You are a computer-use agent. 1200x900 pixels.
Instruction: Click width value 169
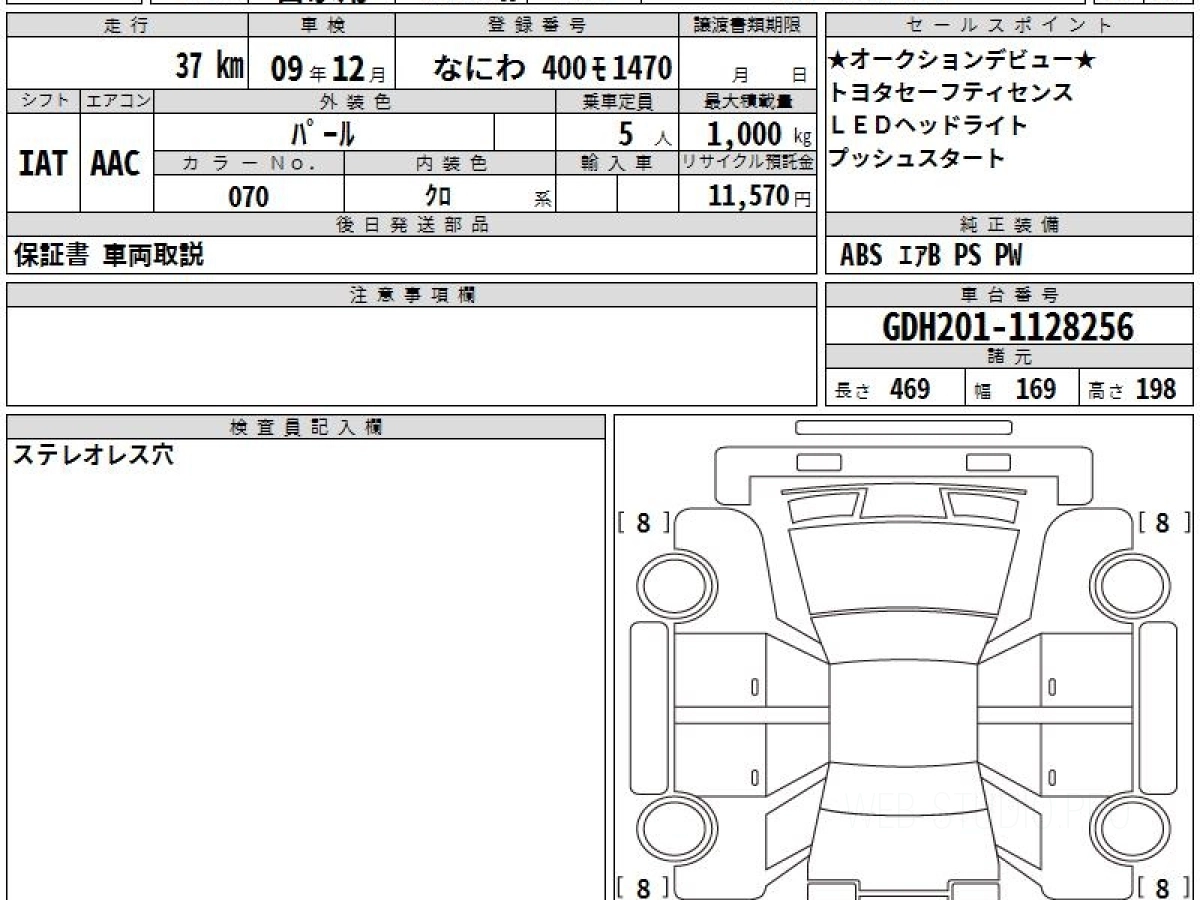click(1036, 389)
